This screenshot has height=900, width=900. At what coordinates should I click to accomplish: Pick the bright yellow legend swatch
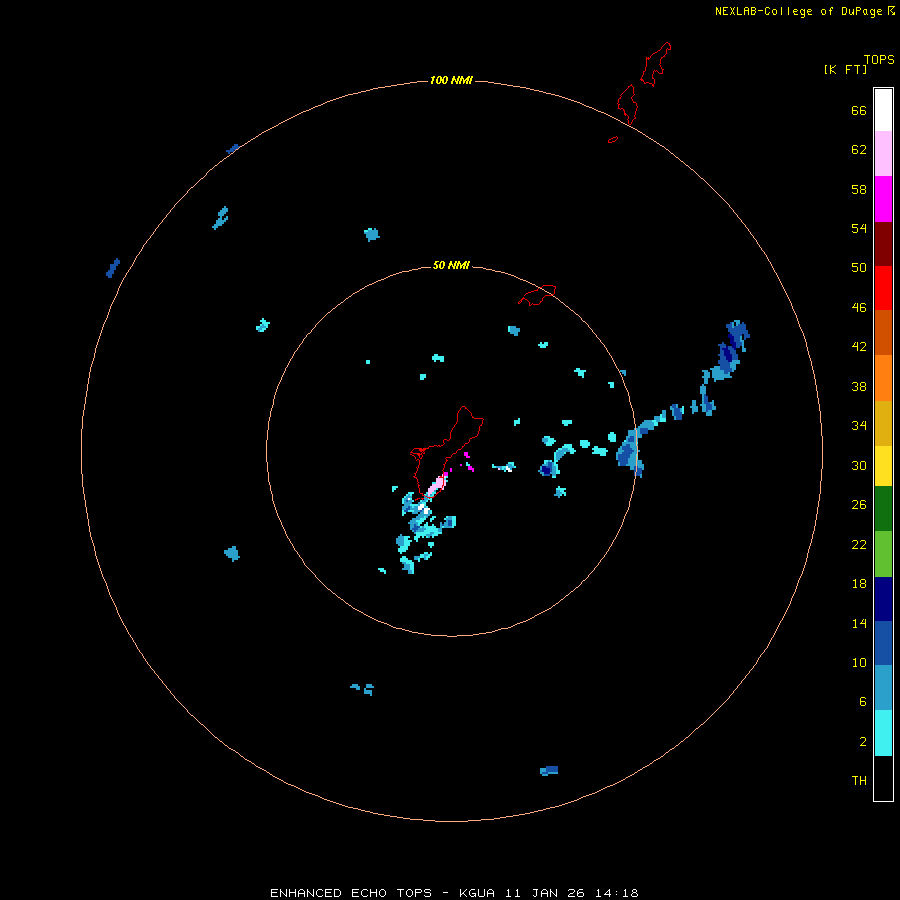coord(883,466)
